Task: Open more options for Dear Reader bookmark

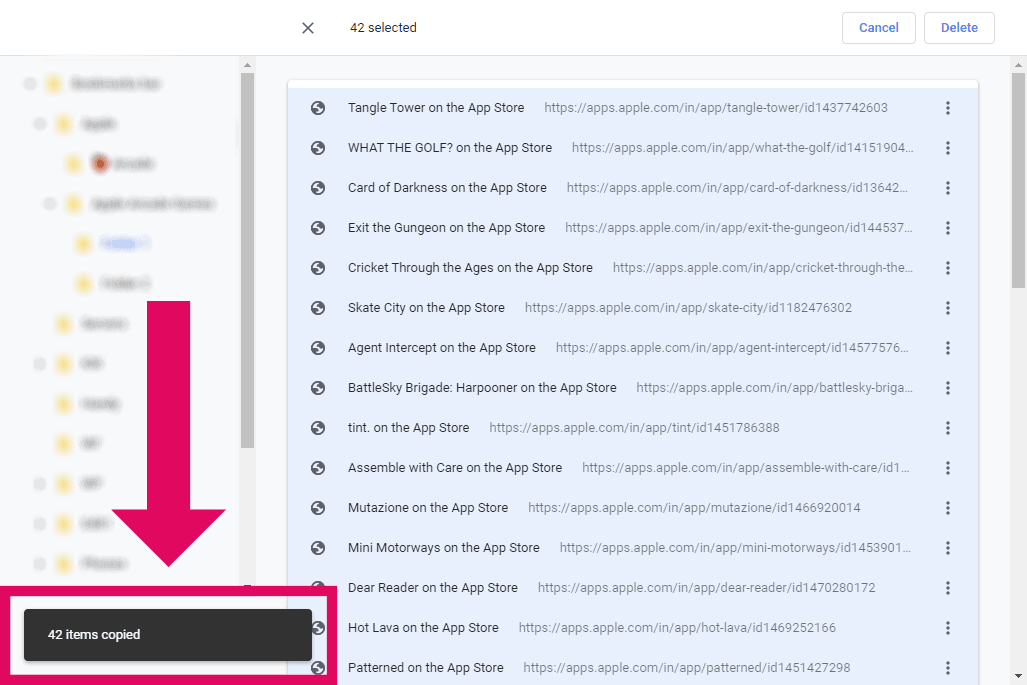Action: click(948, 587)
